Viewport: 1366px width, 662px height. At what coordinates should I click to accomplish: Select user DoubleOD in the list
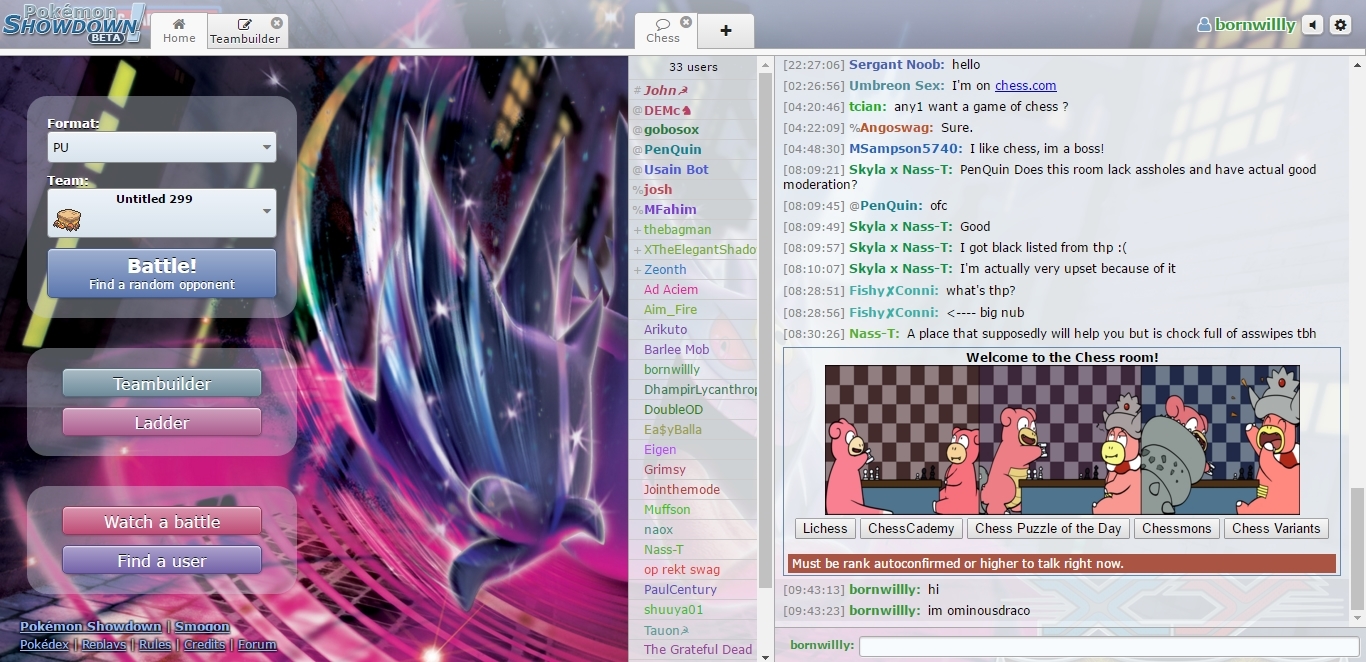point(693,410)
